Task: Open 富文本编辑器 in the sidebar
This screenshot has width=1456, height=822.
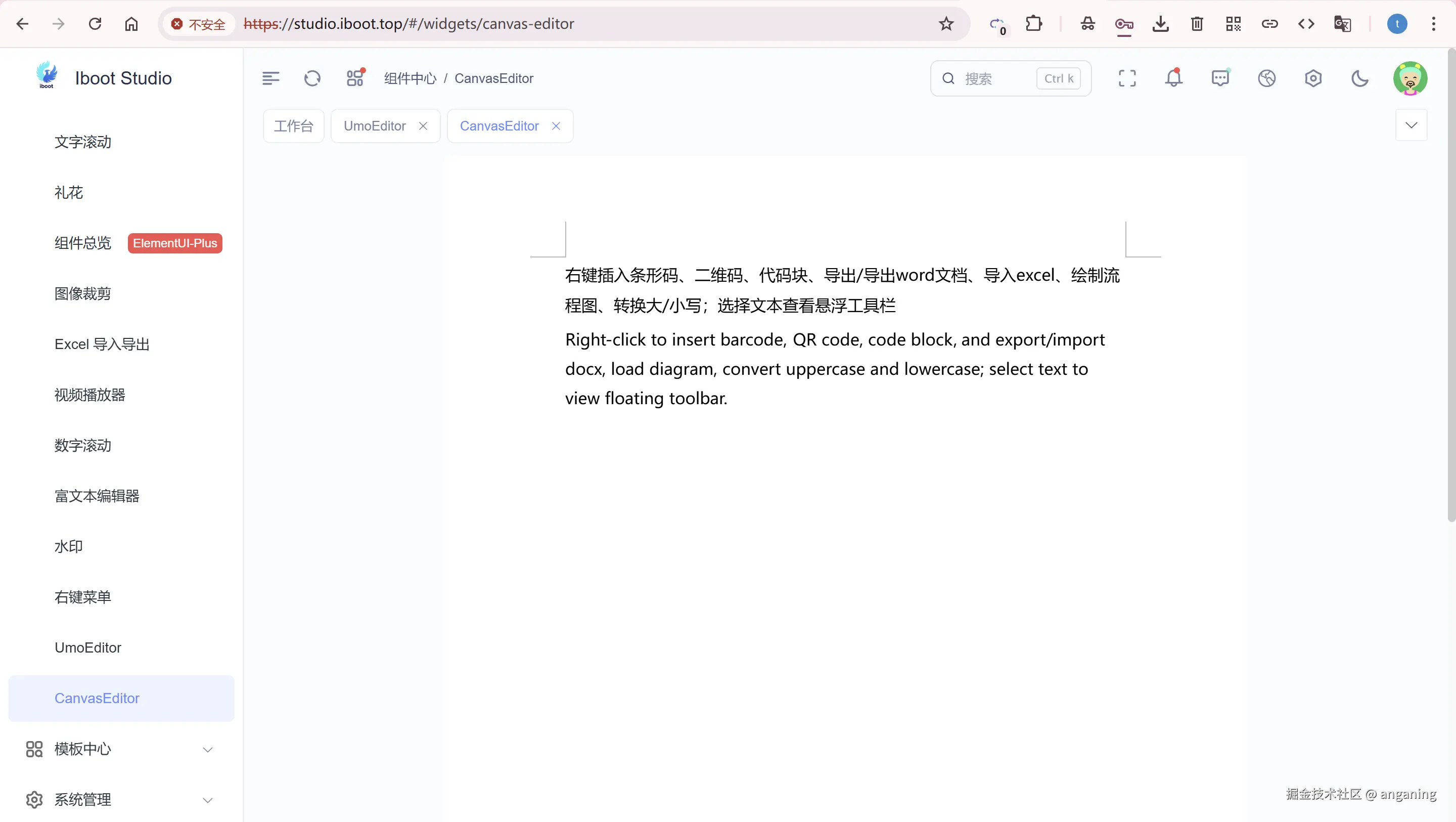Action: [x=97, y=496]
